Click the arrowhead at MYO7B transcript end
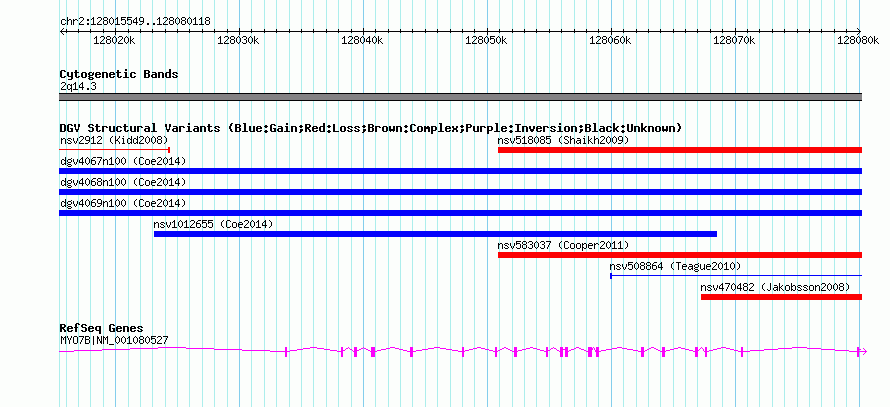890x407 pixels. pyautogui.click(x=864, y=352)
